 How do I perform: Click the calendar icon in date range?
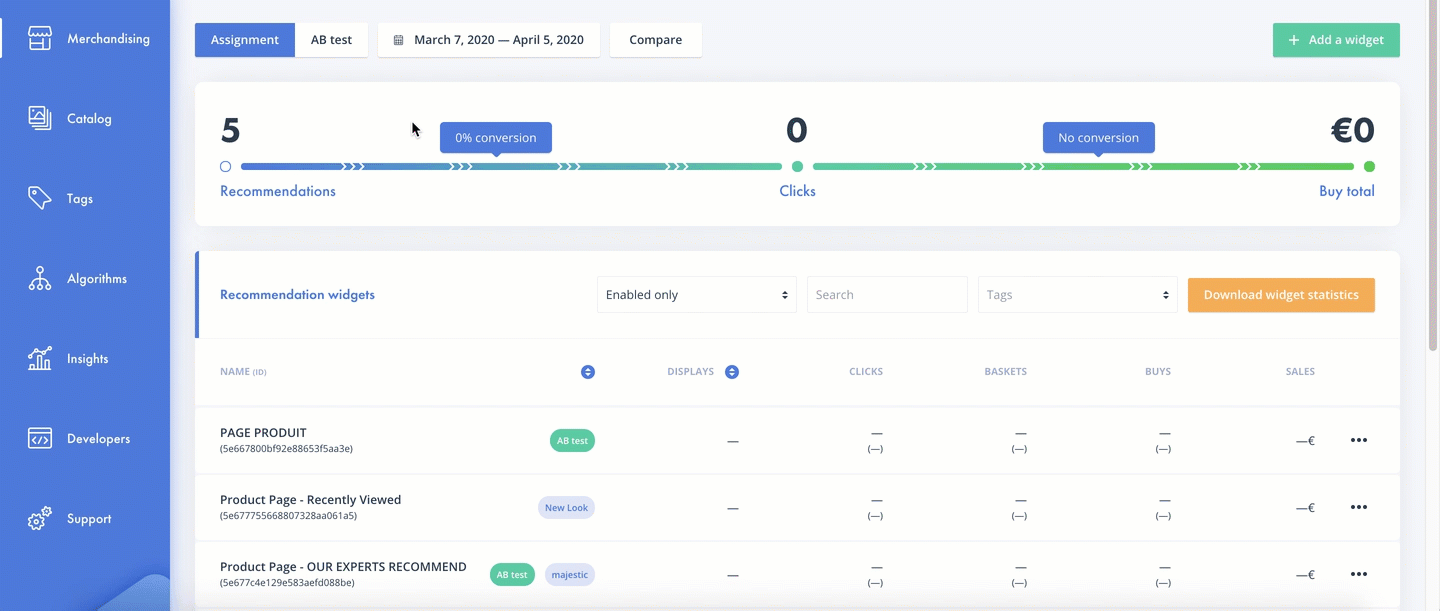[398, 40]
